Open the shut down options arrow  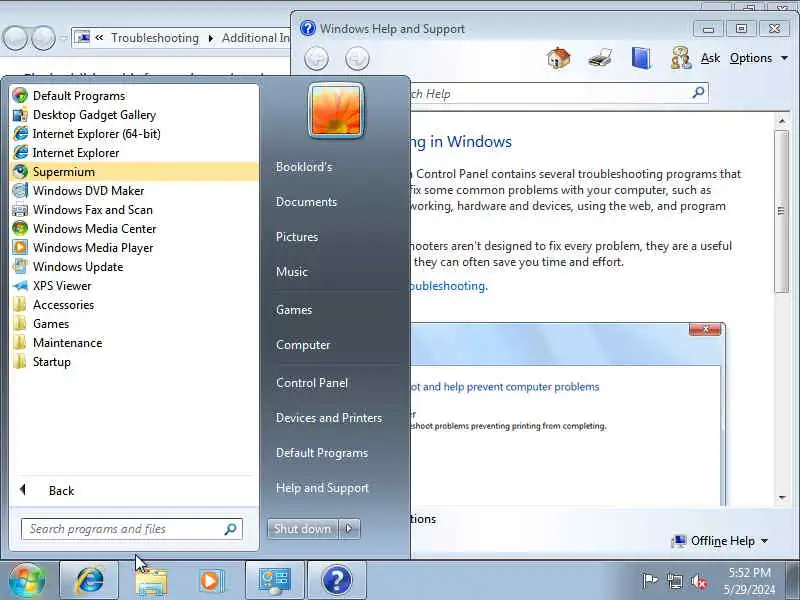tap(349, 529)
